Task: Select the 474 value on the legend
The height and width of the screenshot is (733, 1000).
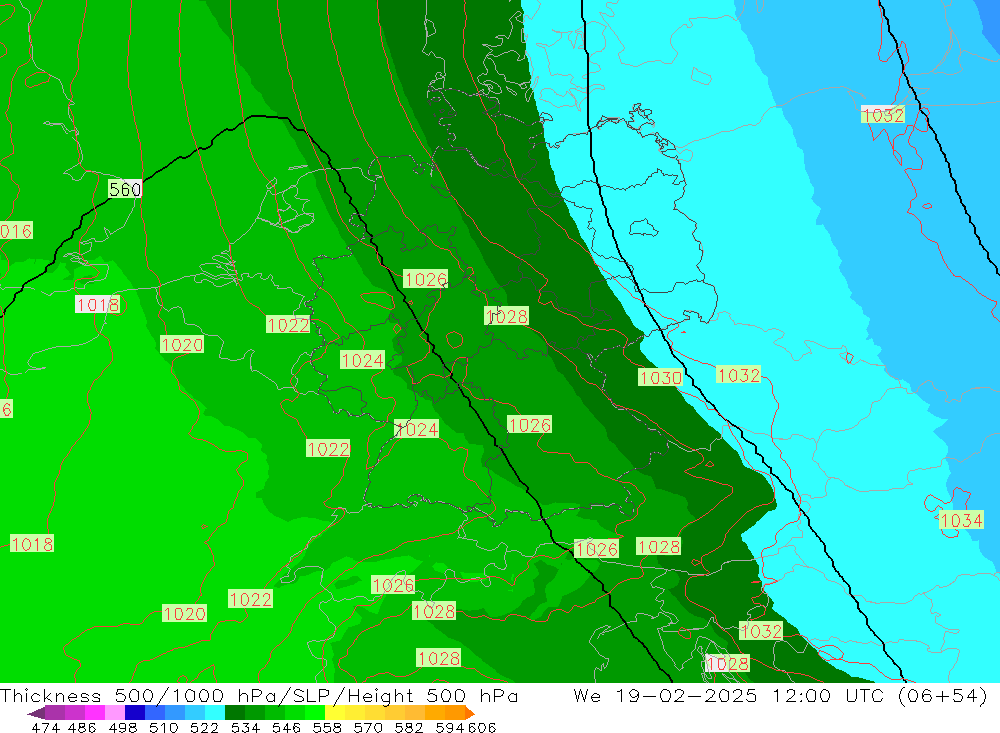Action: (45, 727)
